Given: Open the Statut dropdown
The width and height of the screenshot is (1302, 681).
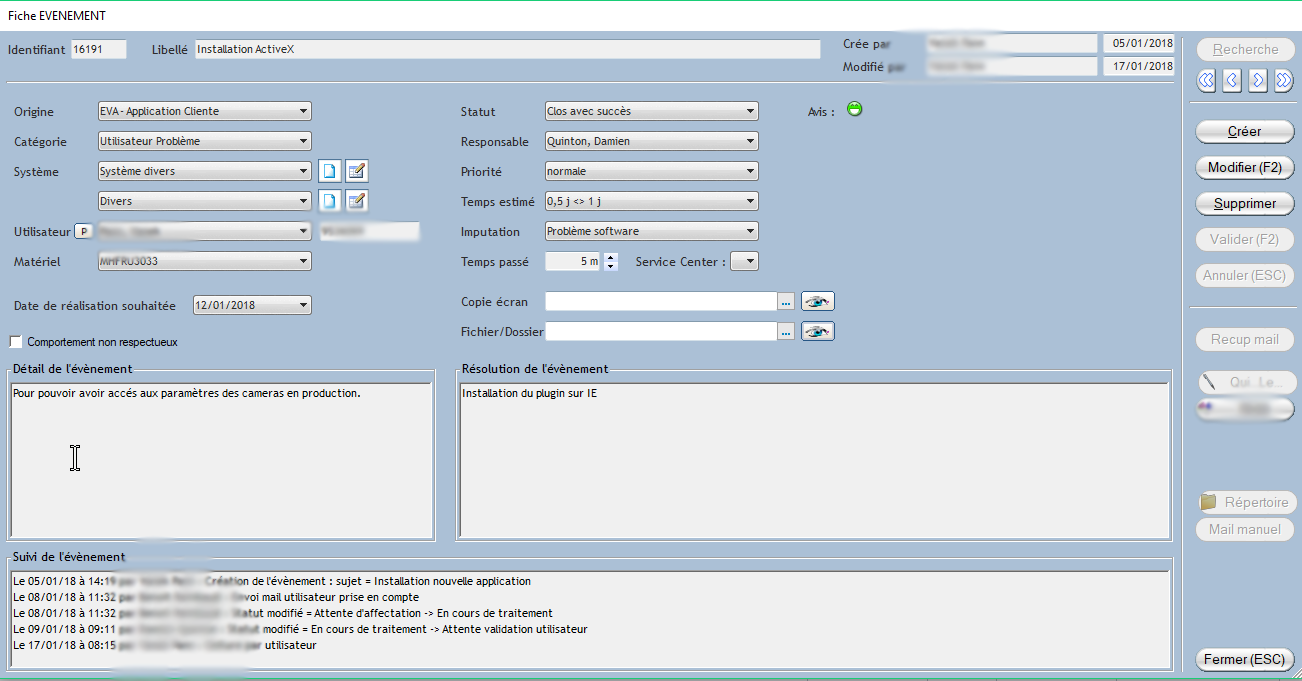Looking at the screenshot, I should [x=751, y=112].
